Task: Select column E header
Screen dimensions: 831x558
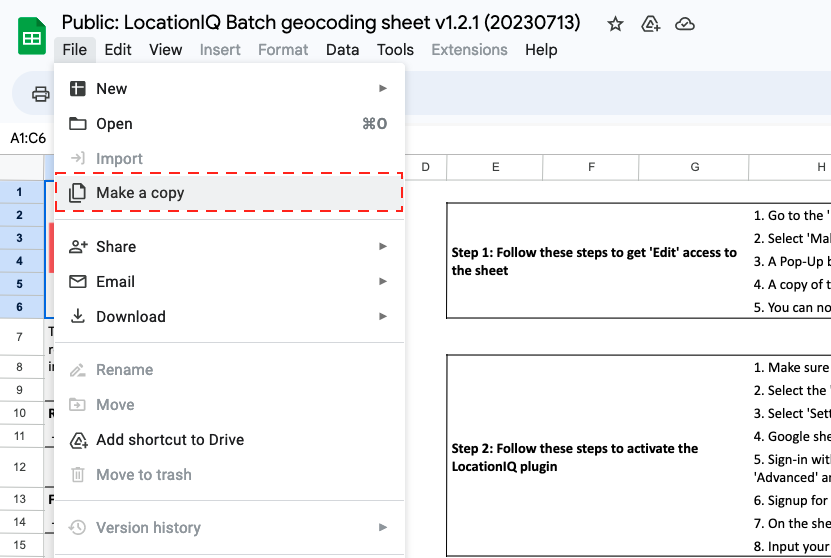Action: click(495, 167)
